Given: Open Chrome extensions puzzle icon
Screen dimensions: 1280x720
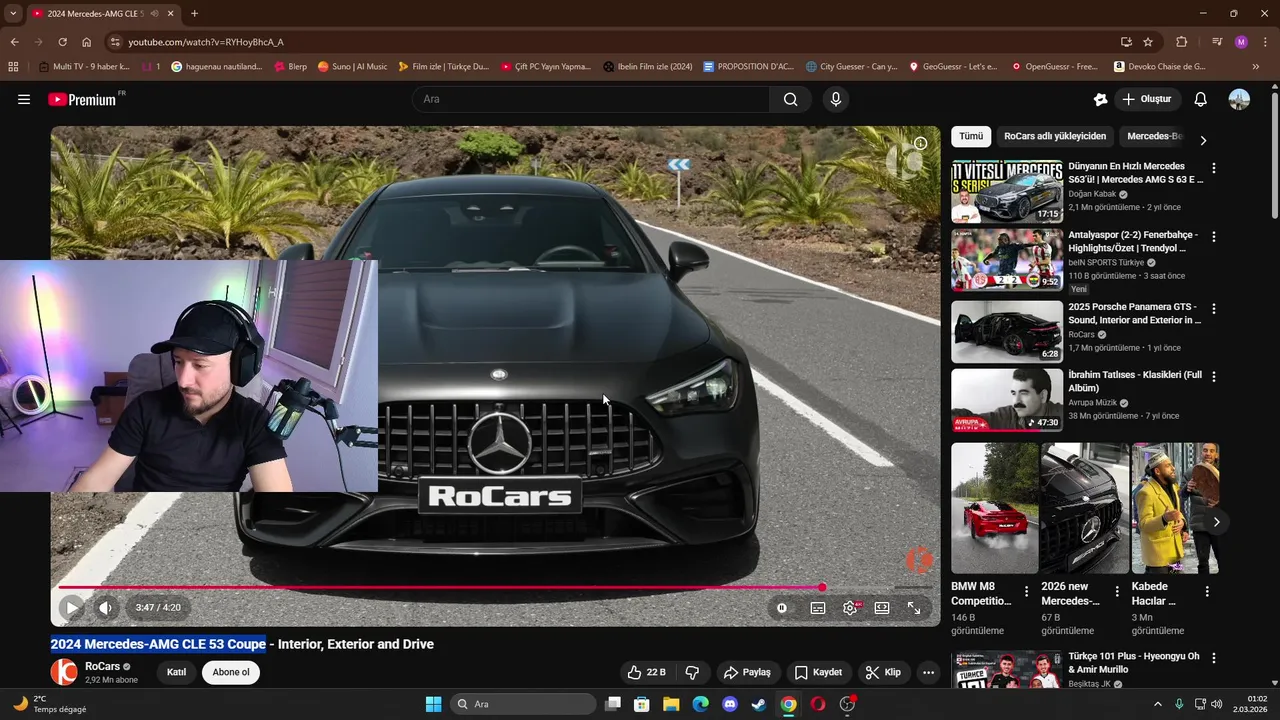Looking at the screenshot, I should (1181, 42).
